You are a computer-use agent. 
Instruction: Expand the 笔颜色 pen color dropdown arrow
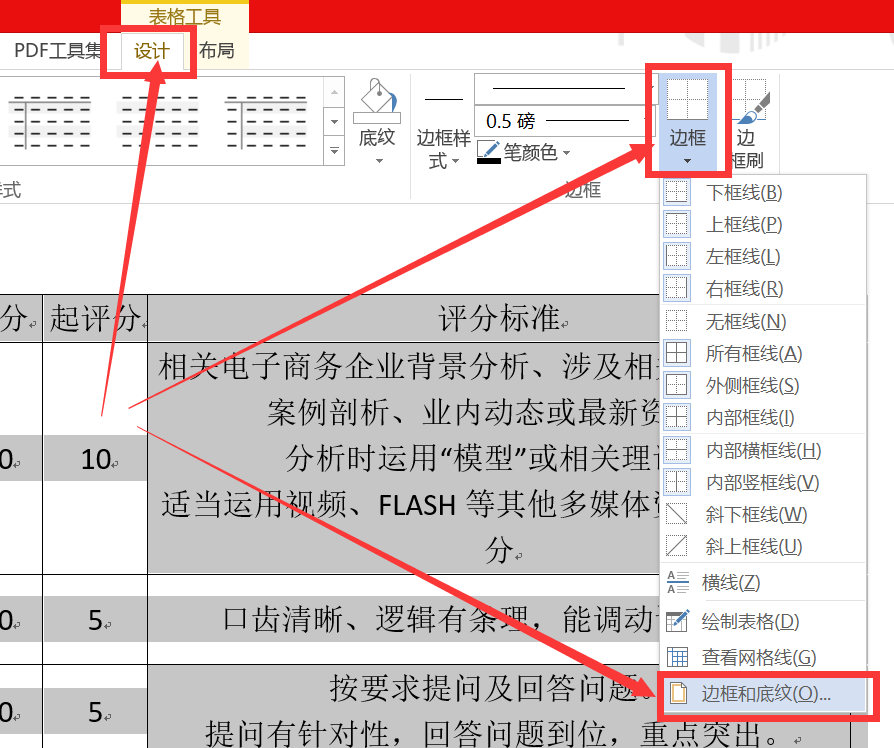coord(566,153)
